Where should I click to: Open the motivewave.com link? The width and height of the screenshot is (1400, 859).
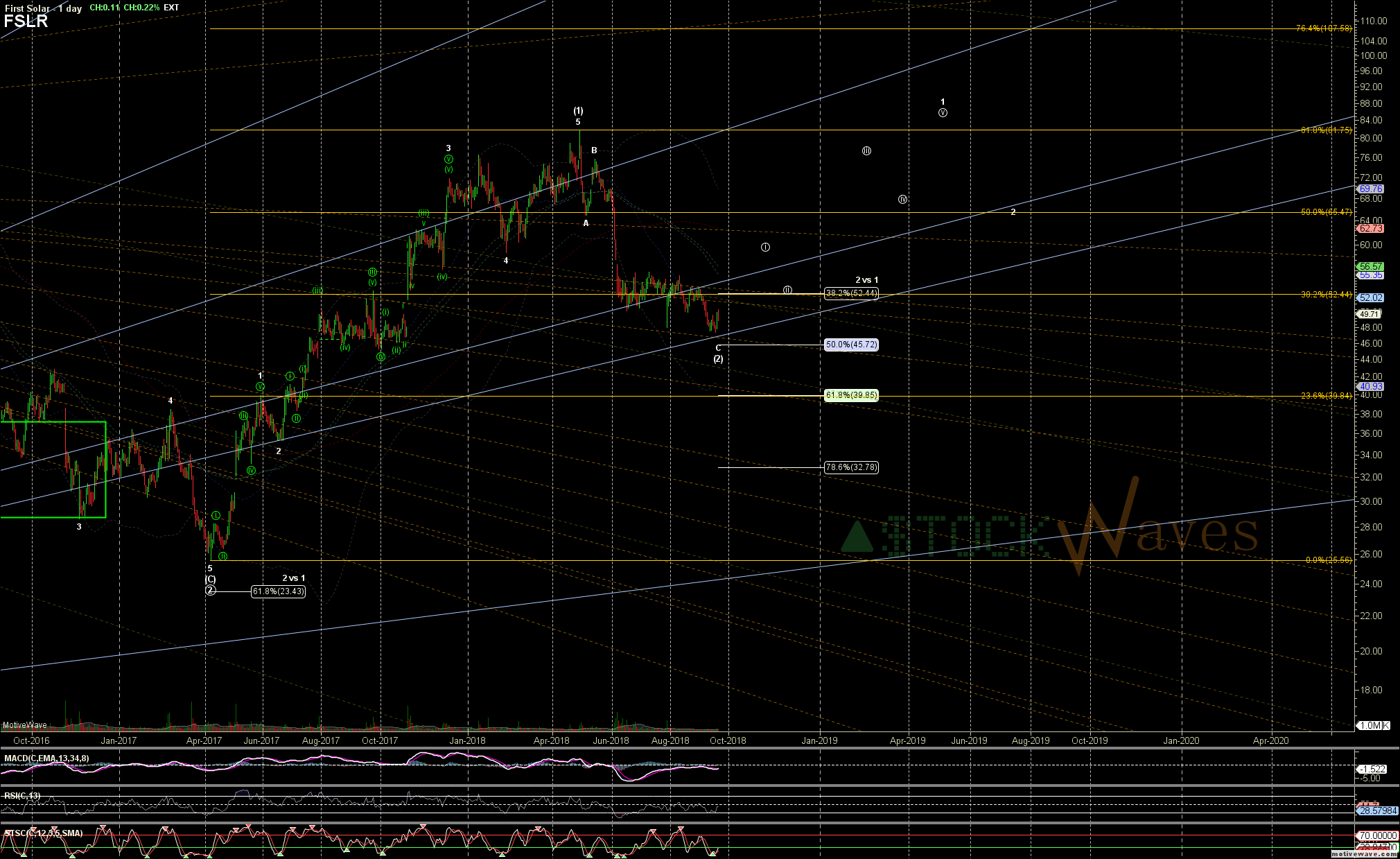point(1365,854)
